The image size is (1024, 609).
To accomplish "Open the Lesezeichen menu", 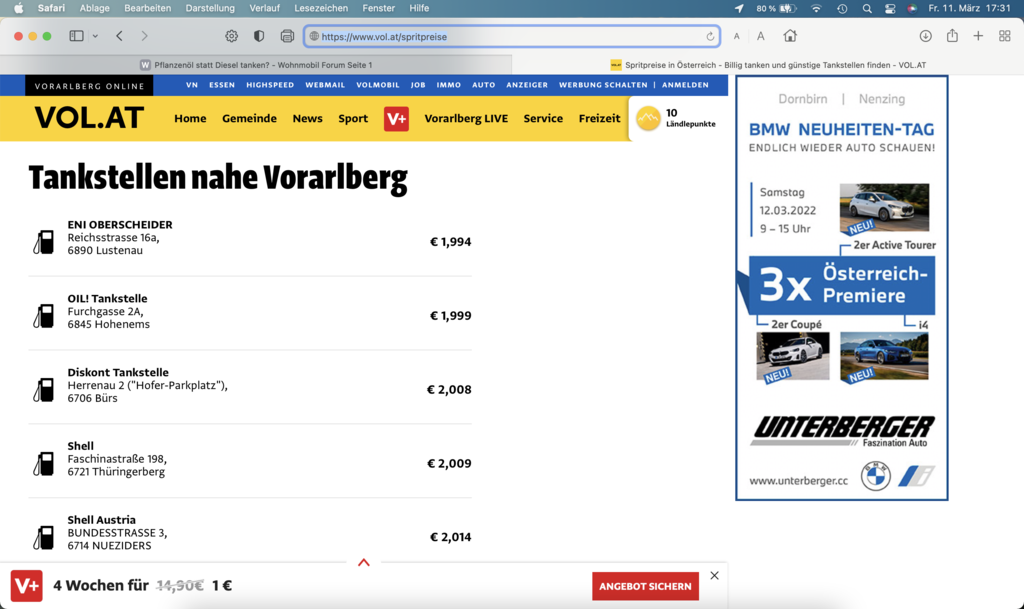I will tap(321, 8).
